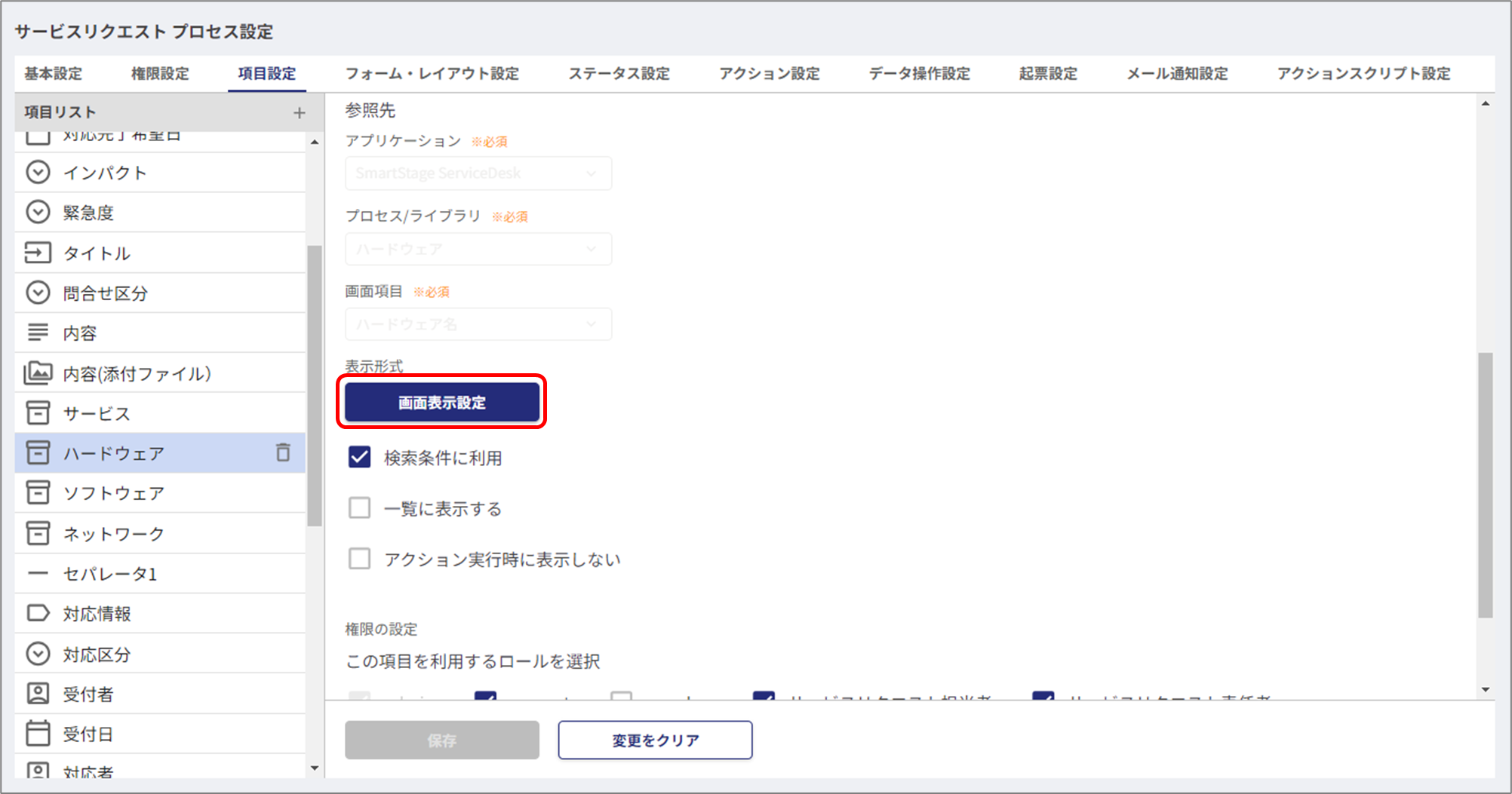Check アクション実行時に表示しない option
This screenshot has height=794, width=1512.
point(360,559)
